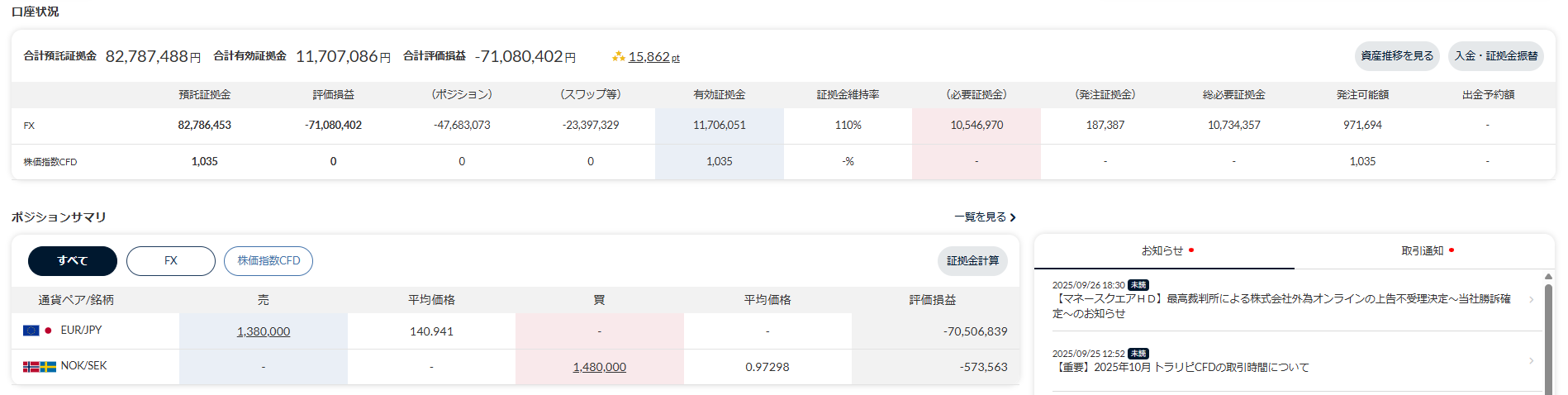The image size is (1568, 395).
Task: Filter positions by 株価指数CFD
Action: 268,261
